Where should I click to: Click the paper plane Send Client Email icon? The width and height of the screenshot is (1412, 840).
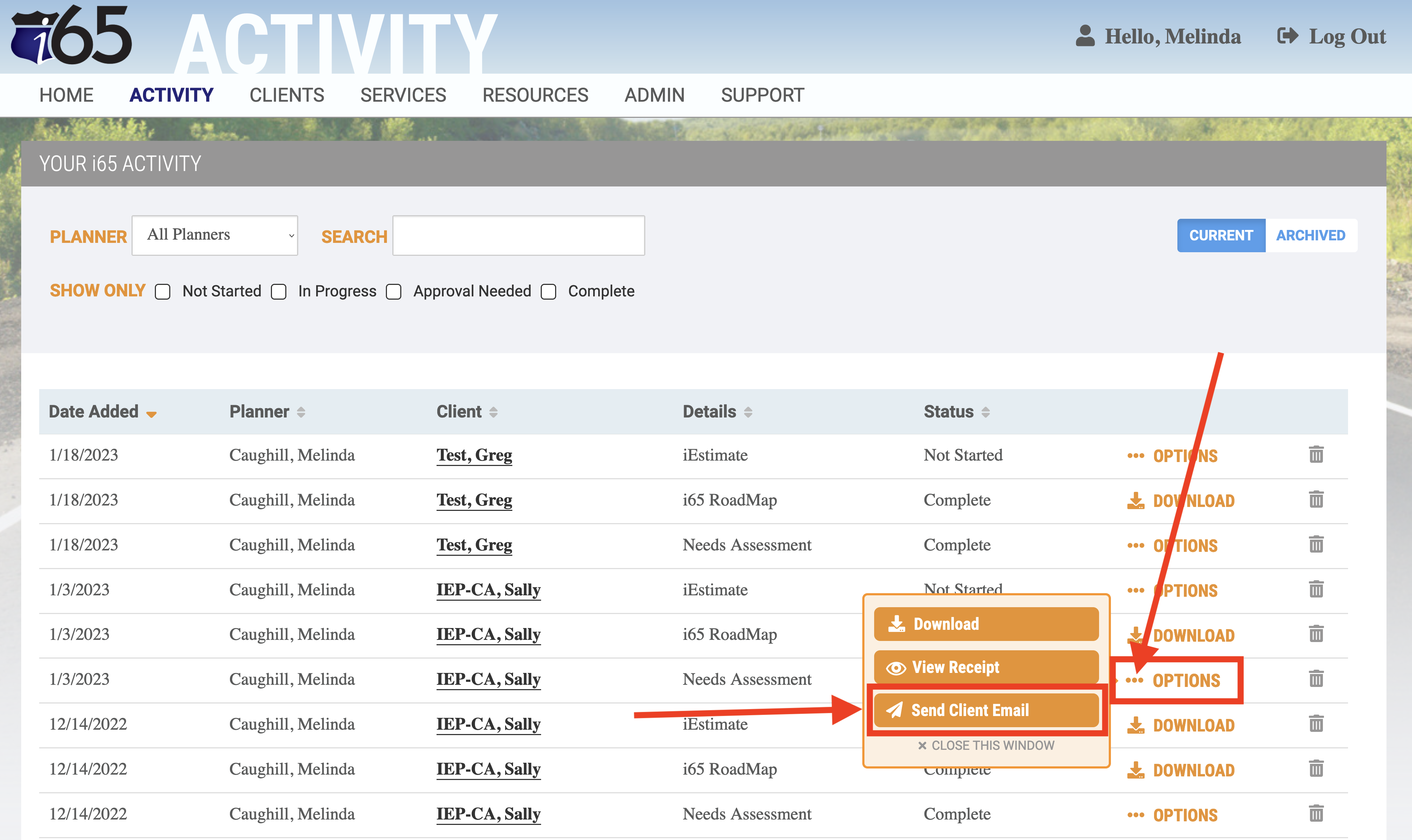894,710
